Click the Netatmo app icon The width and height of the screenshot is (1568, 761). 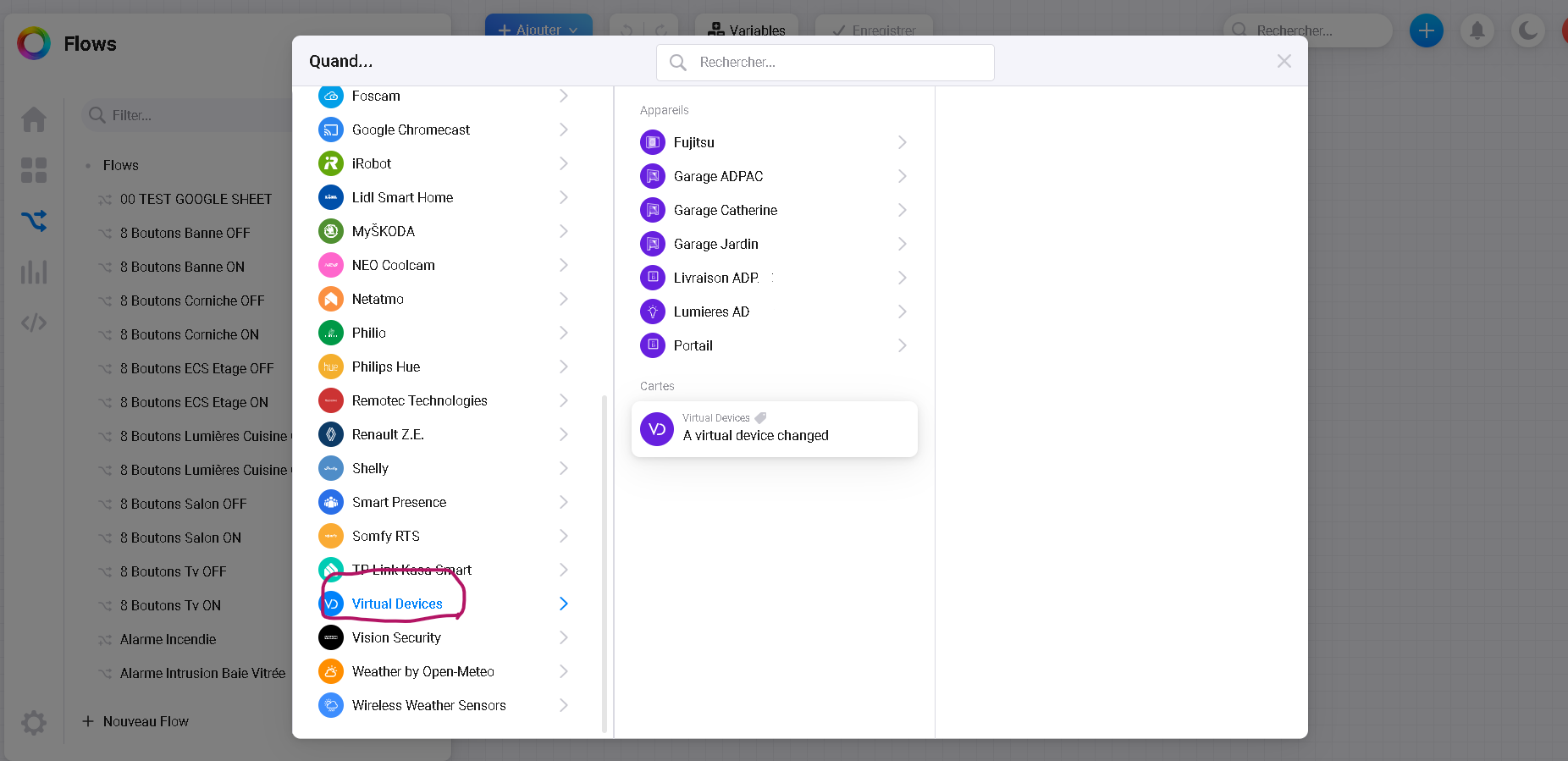click(331, 299)
